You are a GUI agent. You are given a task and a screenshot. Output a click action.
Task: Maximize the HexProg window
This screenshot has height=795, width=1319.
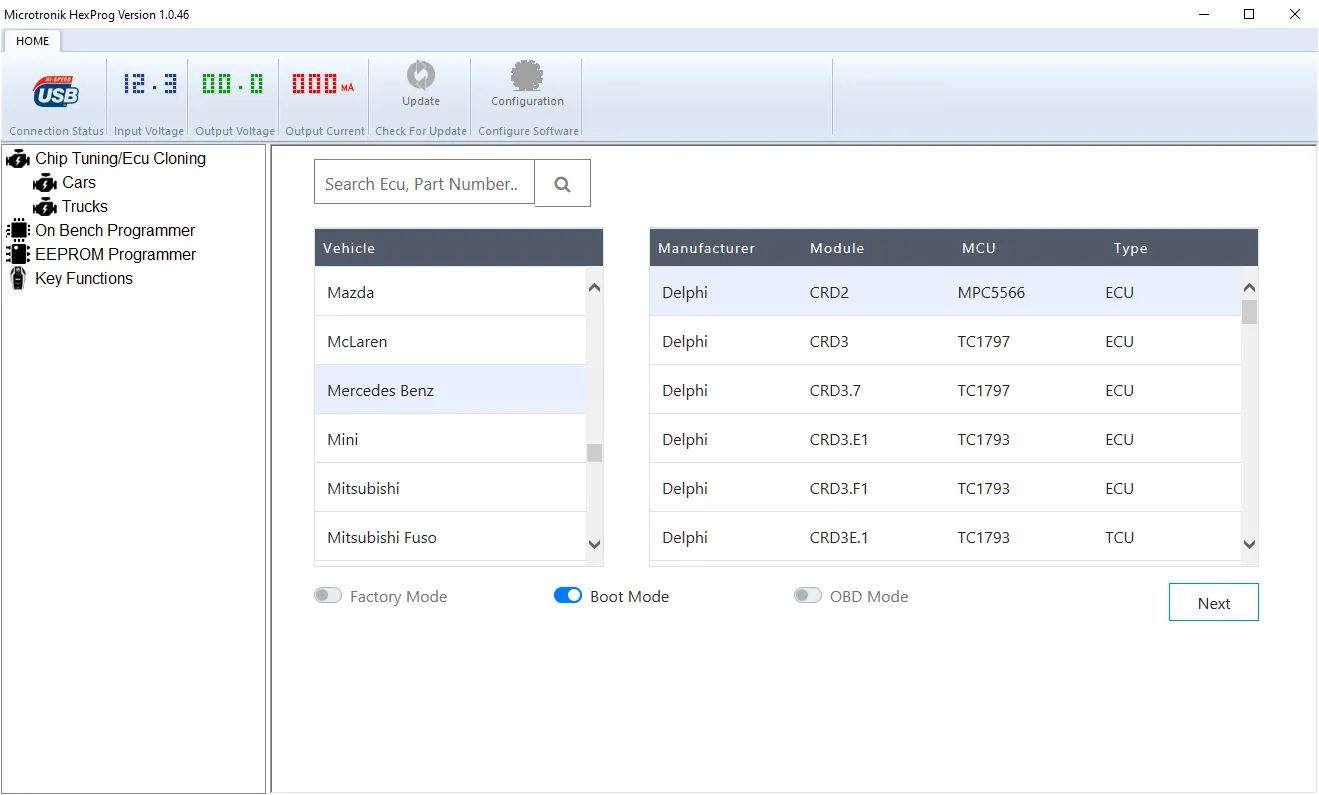click(x=1249, y=14)
